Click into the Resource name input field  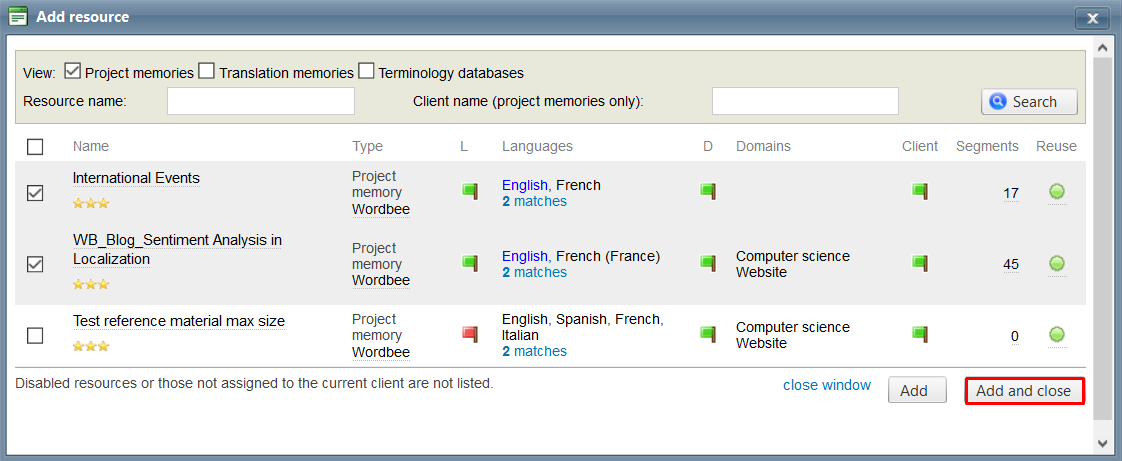point(260,101)
